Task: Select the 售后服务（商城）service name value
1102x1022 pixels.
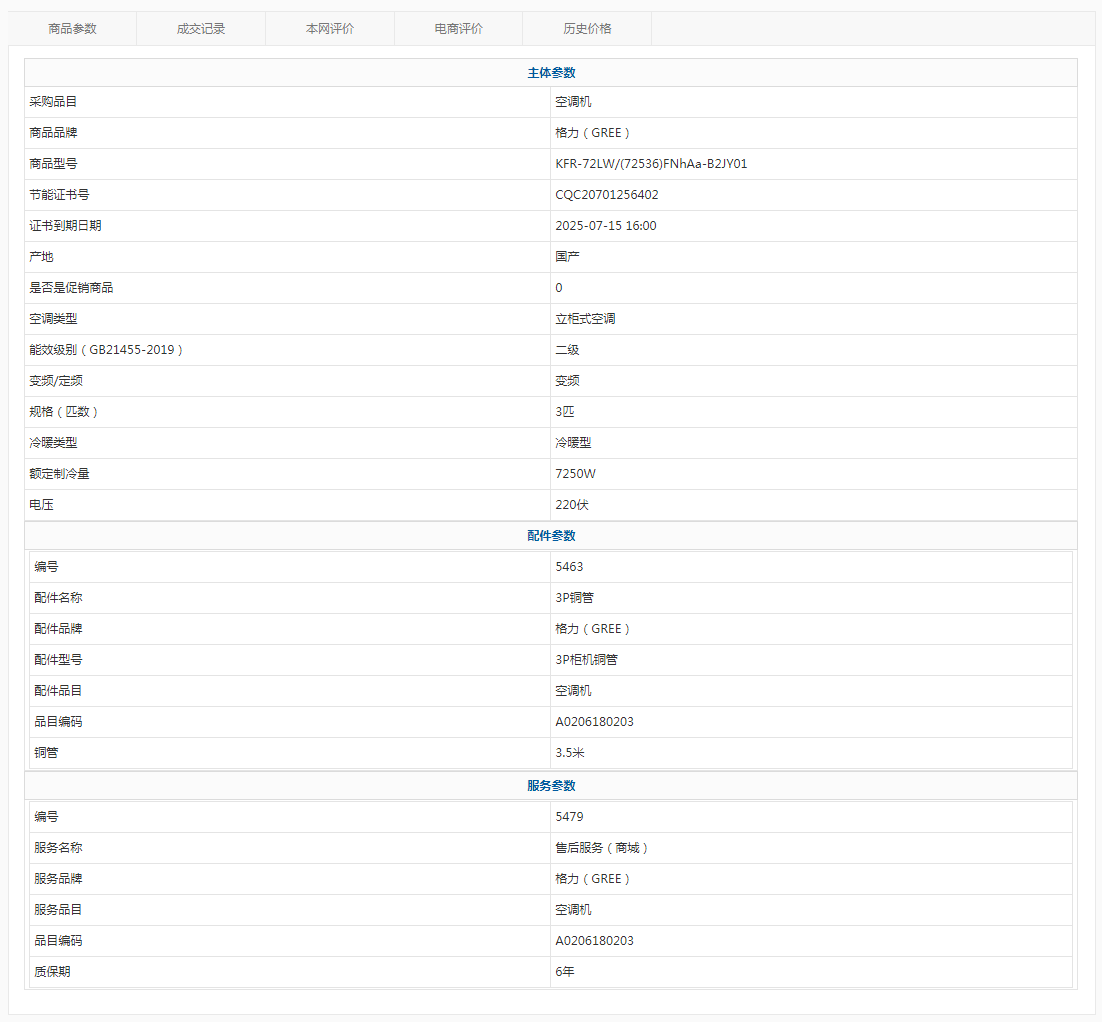Action: [x=603, y=848]
